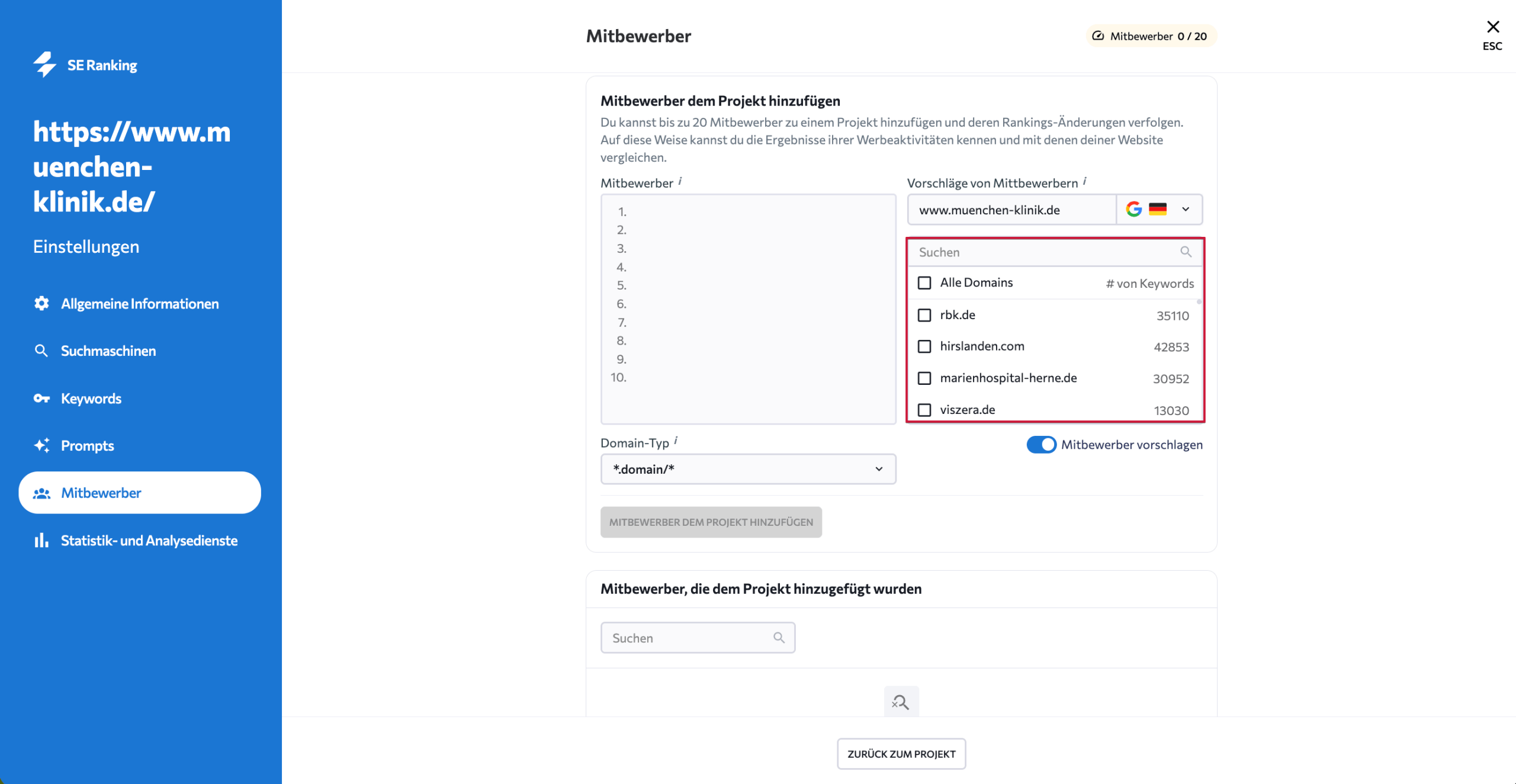Click the bar chart icon for Statistik
This screenshot has height=784, width=1516.
(41, 541)
